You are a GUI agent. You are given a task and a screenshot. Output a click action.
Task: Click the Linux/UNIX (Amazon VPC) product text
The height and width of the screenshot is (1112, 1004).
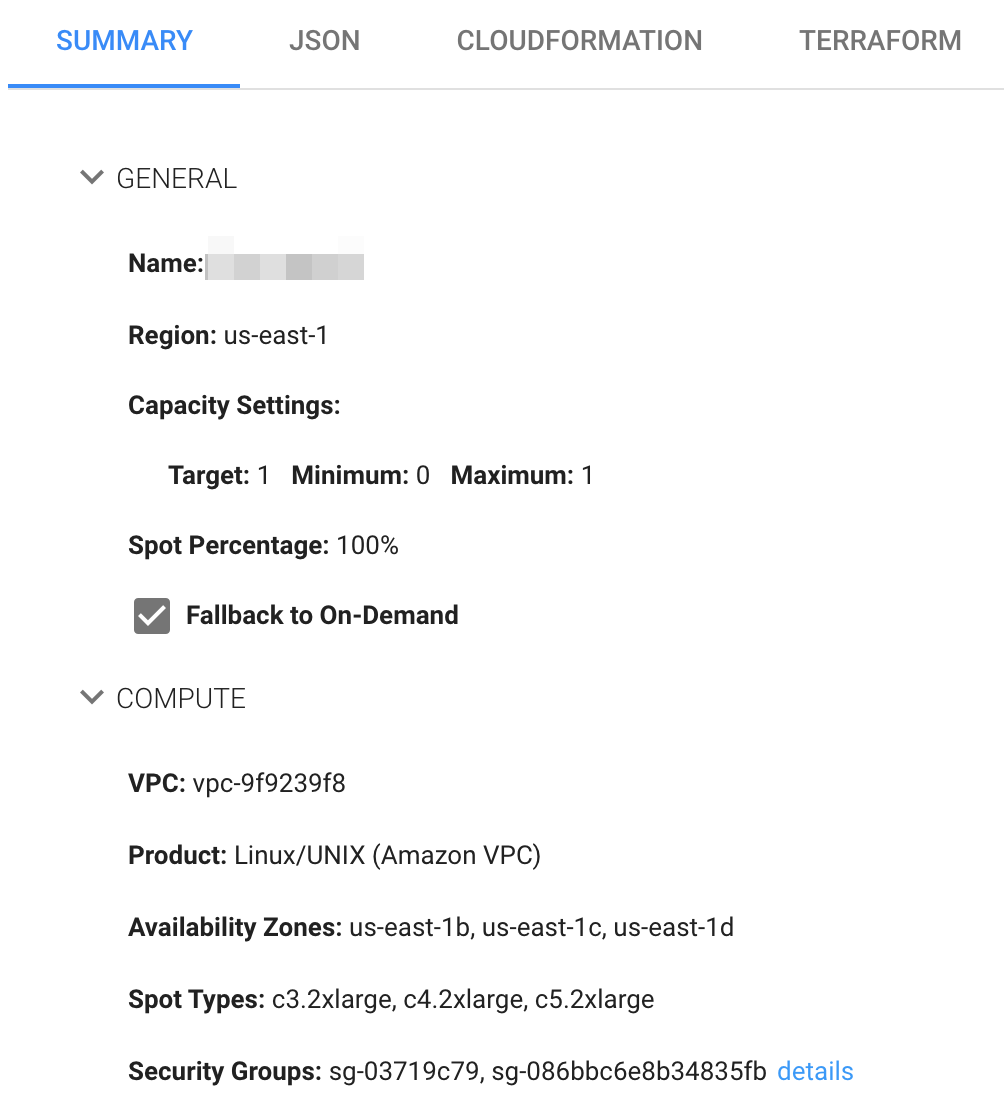coord(388,856)
